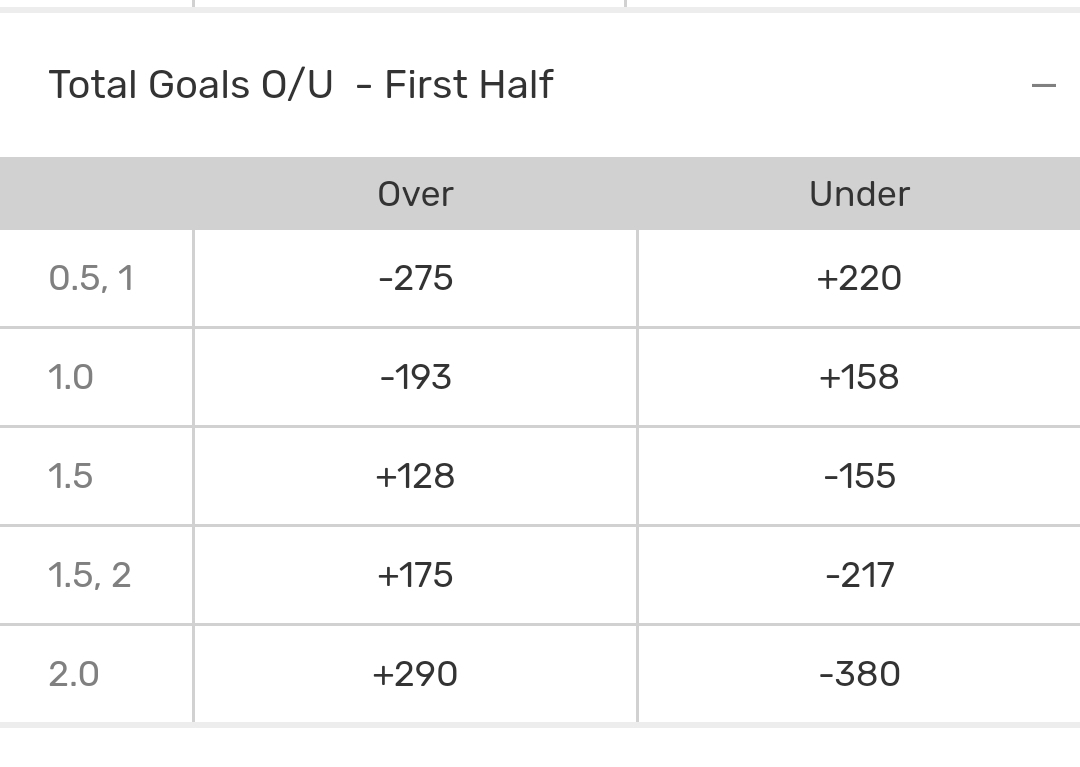
Task: Select Over 0.5, 1 at -275
Action: (x=415, y=278)
